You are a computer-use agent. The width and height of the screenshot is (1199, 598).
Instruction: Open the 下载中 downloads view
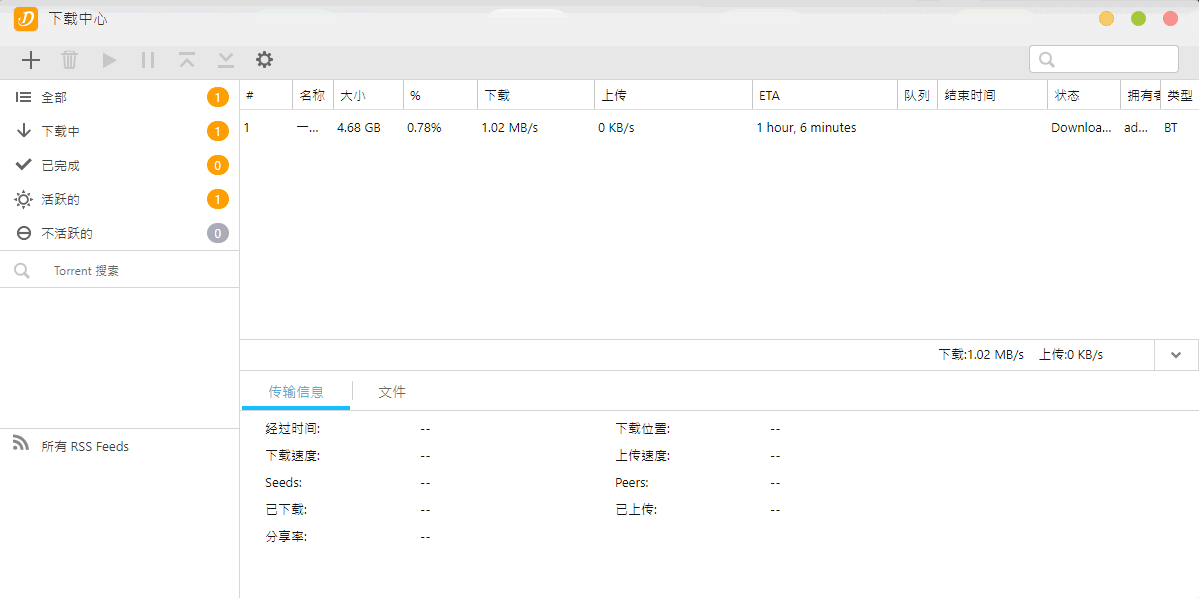[x=62, y=131]
